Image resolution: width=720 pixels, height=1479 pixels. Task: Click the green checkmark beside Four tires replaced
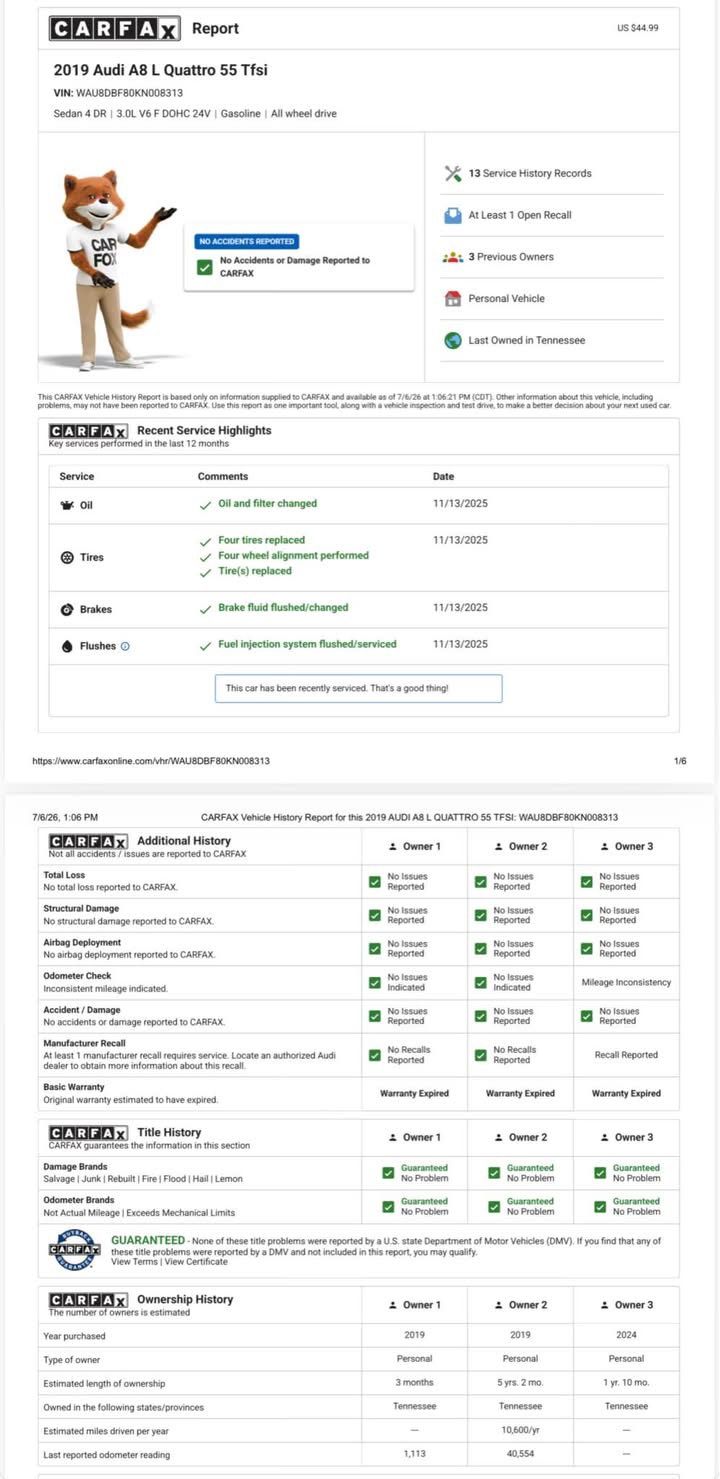tap(205, 540)
